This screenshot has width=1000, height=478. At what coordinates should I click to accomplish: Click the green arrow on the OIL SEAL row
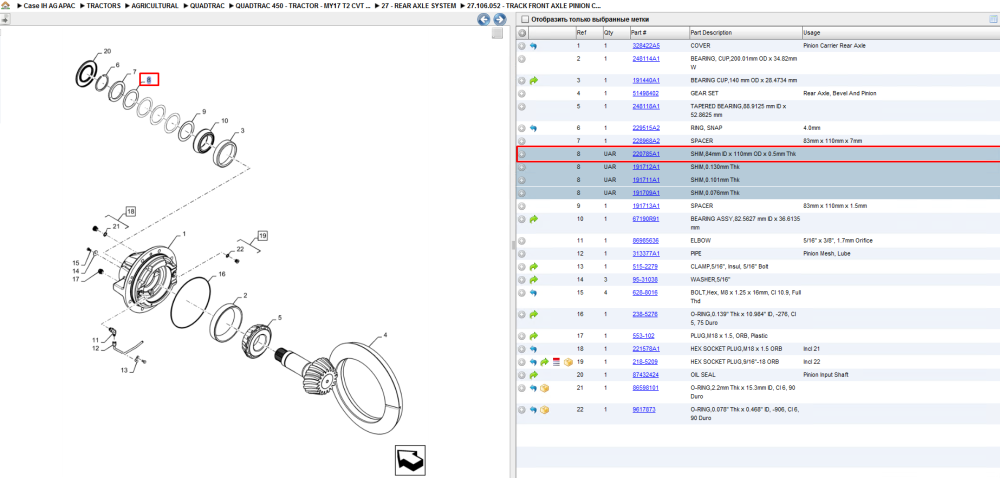tap(534, 375)
